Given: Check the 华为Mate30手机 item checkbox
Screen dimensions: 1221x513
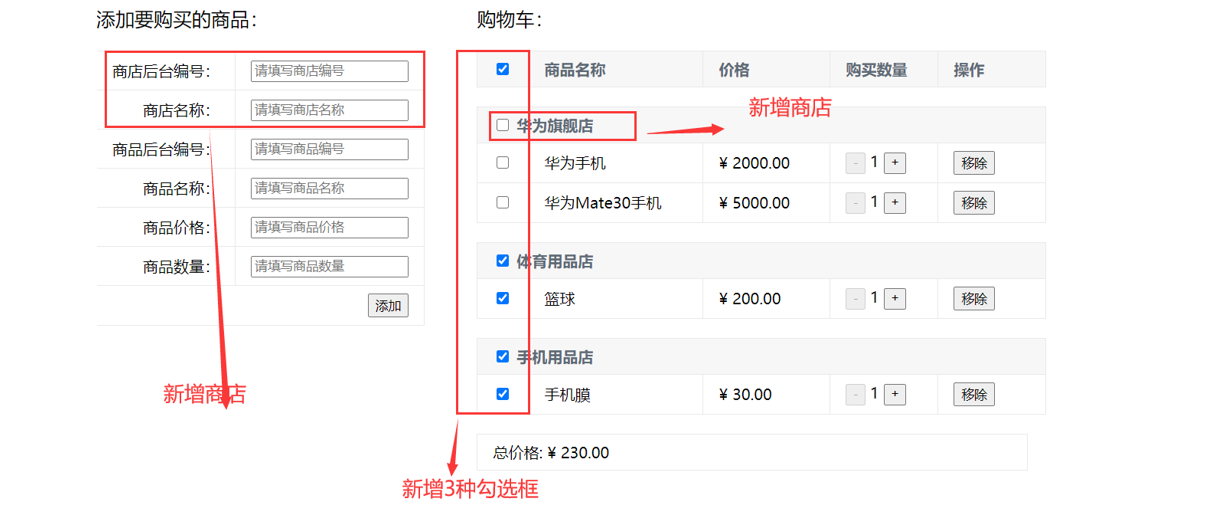Looking at the screenshot, I should coord(503,202).
